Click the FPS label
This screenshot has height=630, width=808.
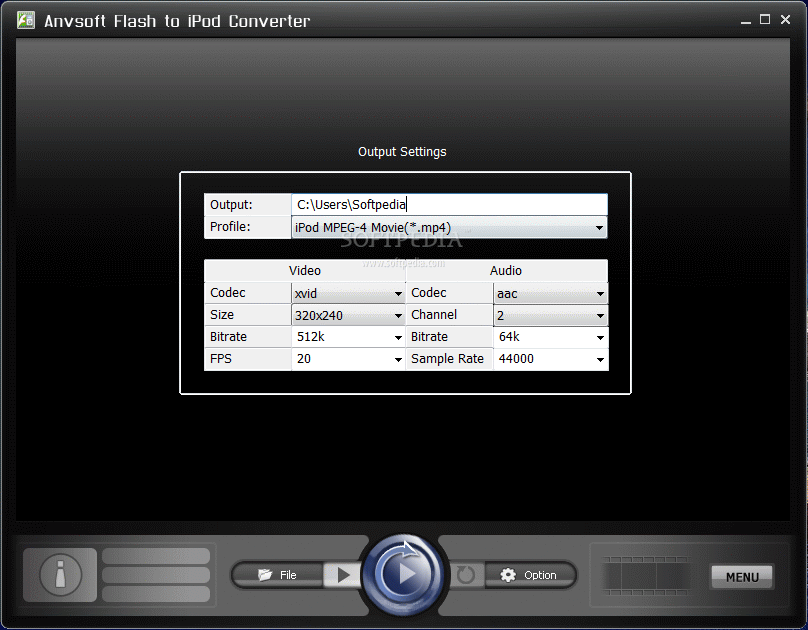pos(221,359)
